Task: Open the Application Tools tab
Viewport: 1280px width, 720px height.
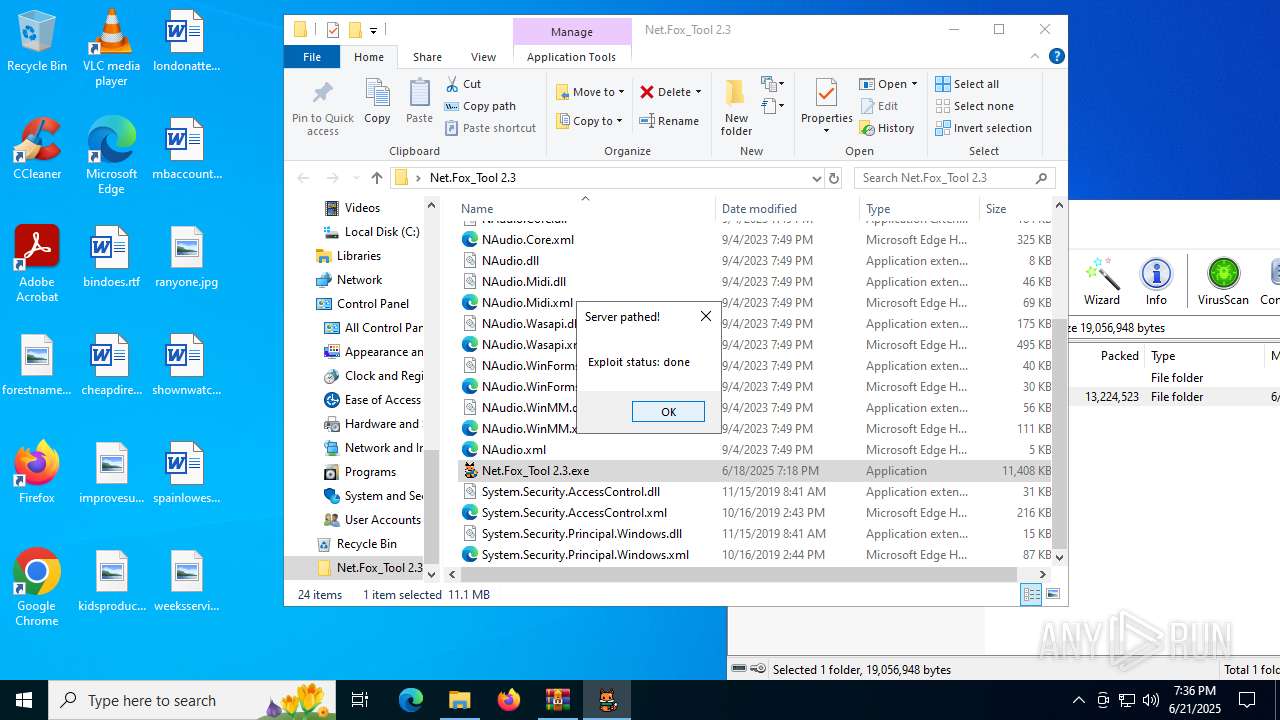Action: pos(571,57)
